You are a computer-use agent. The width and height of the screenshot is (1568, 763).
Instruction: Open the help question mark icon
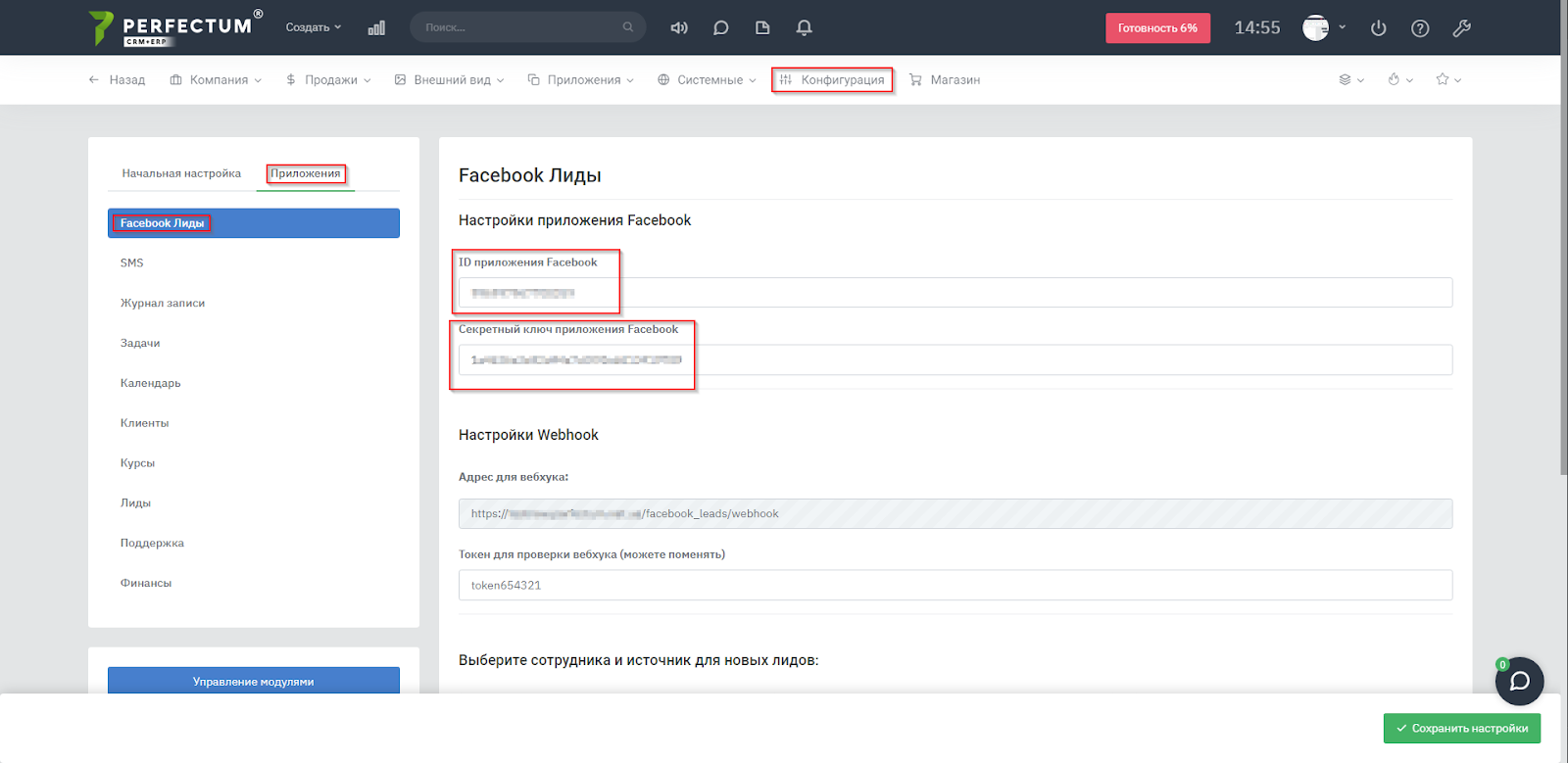pos(1420,27)
